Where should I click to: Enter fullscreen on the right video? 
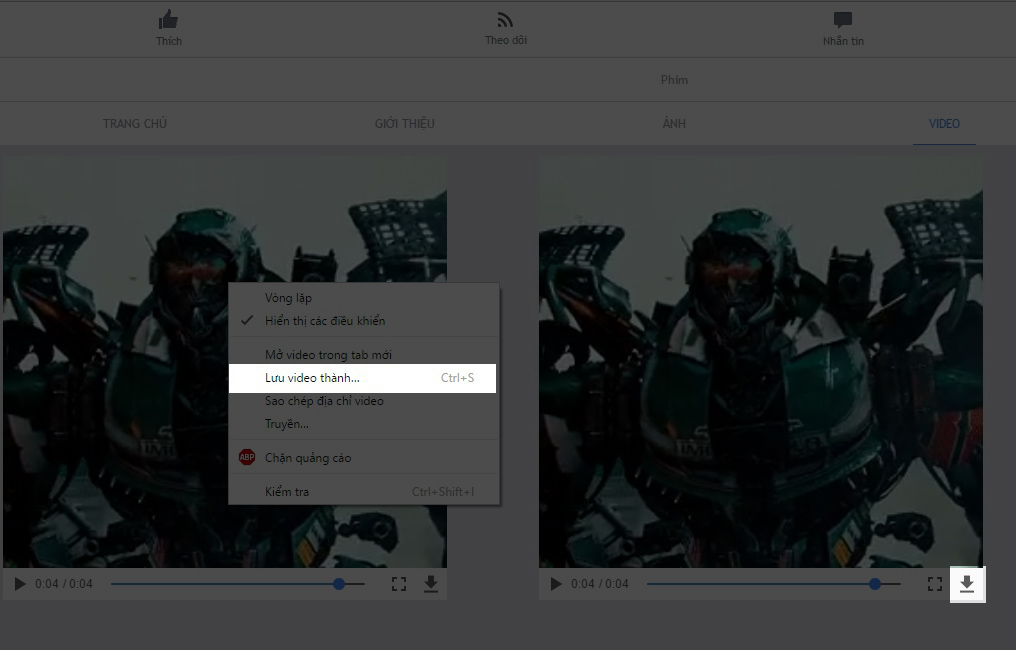point(935,584)
